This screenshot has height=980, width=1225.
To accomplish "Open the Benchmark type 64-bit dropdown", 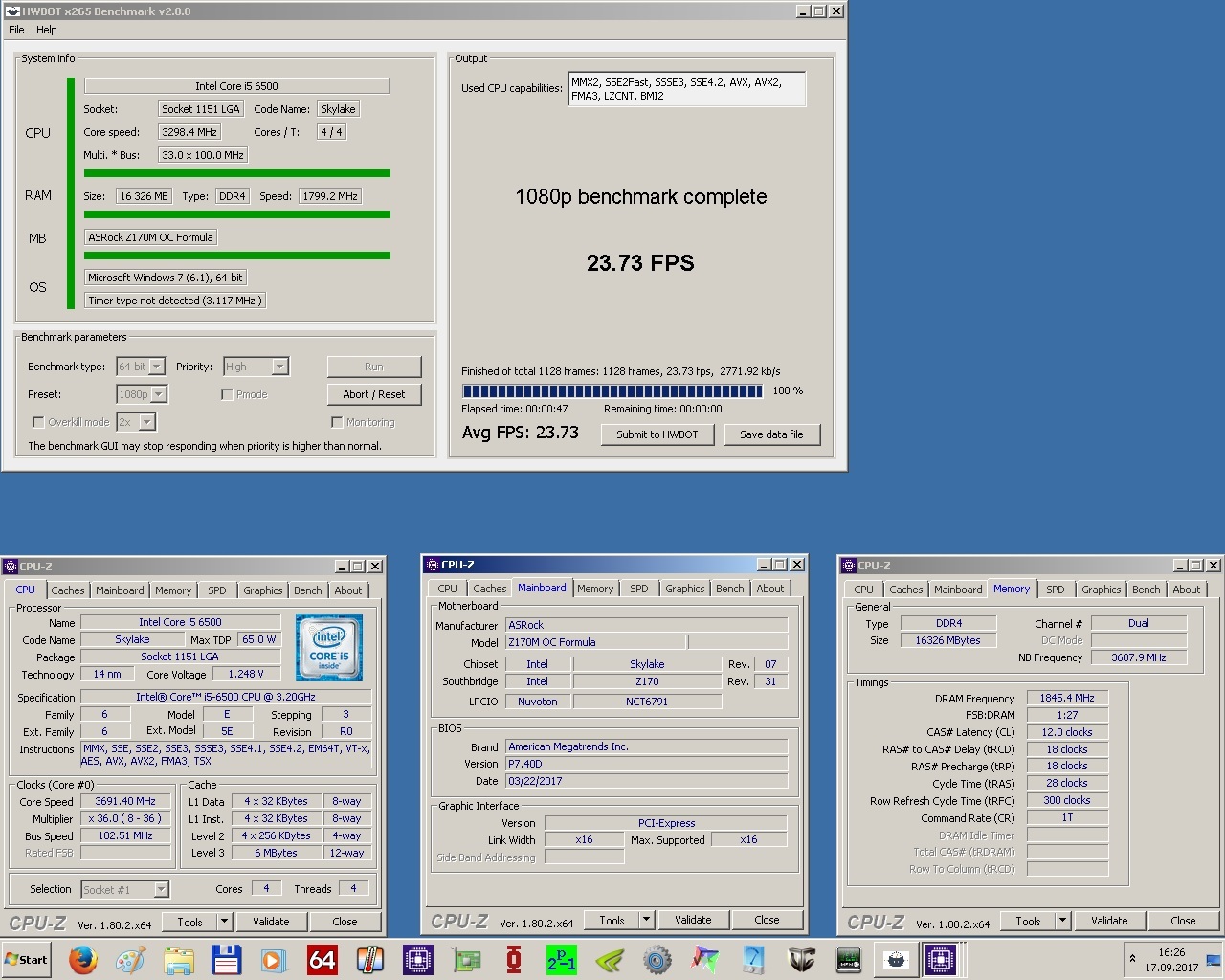I will [141, 367].
